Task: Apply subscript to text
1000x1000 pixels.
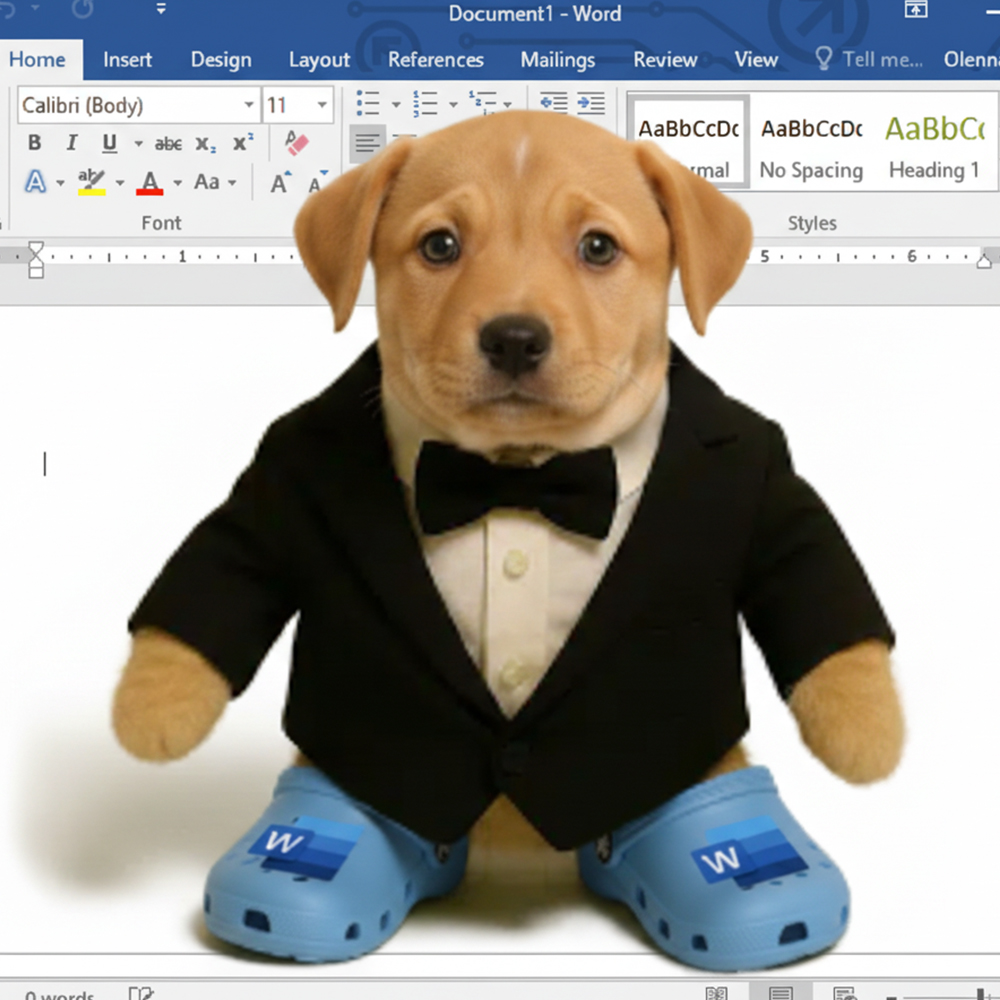Action: tap(204, 144)
